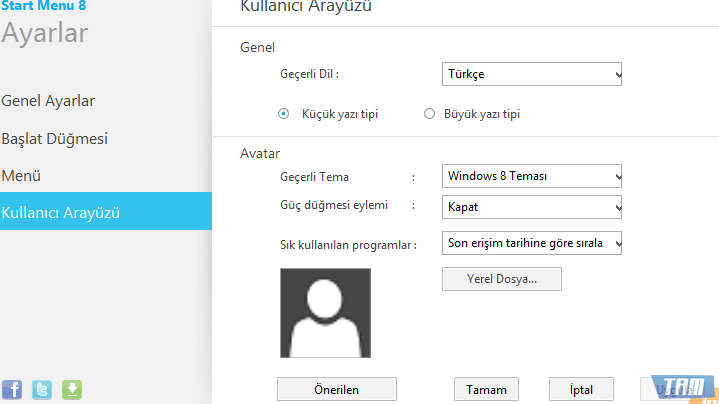Switch to the Menü settings page

tap(21, 175)
